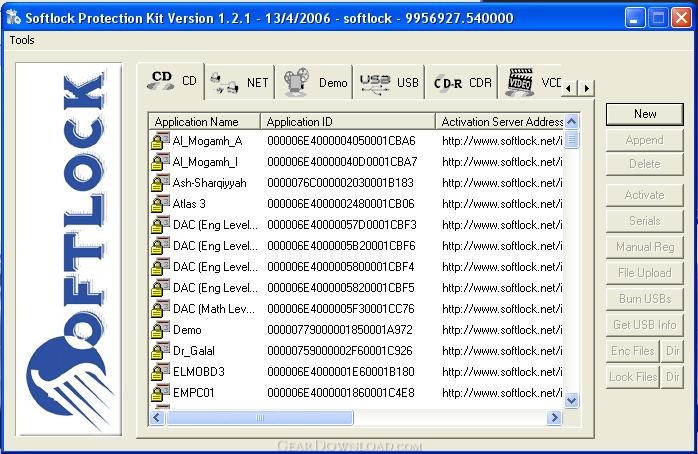The image size is (698, 454).
Task: Sort by the Application Name column header
Action: [x=205, y=122]
